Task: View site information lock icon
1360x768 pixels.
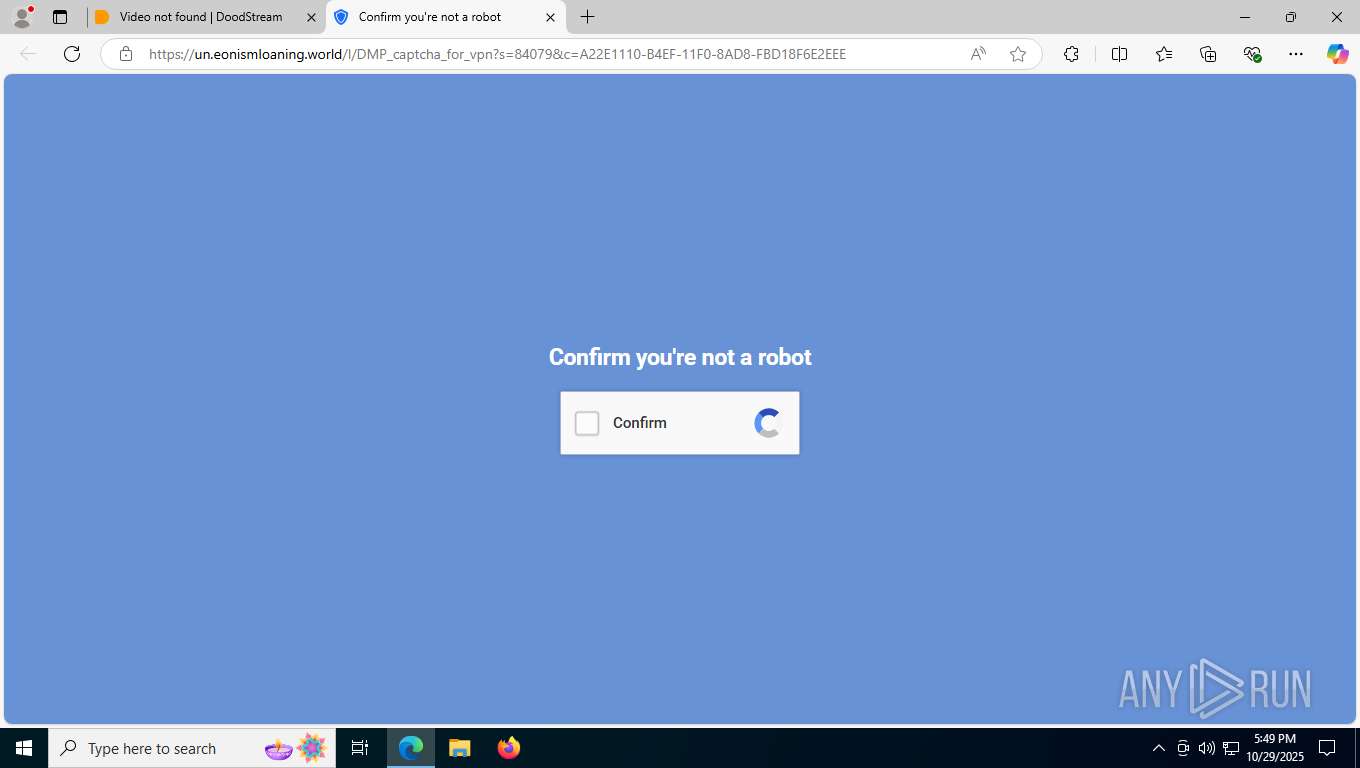Action: click(126, 54)
